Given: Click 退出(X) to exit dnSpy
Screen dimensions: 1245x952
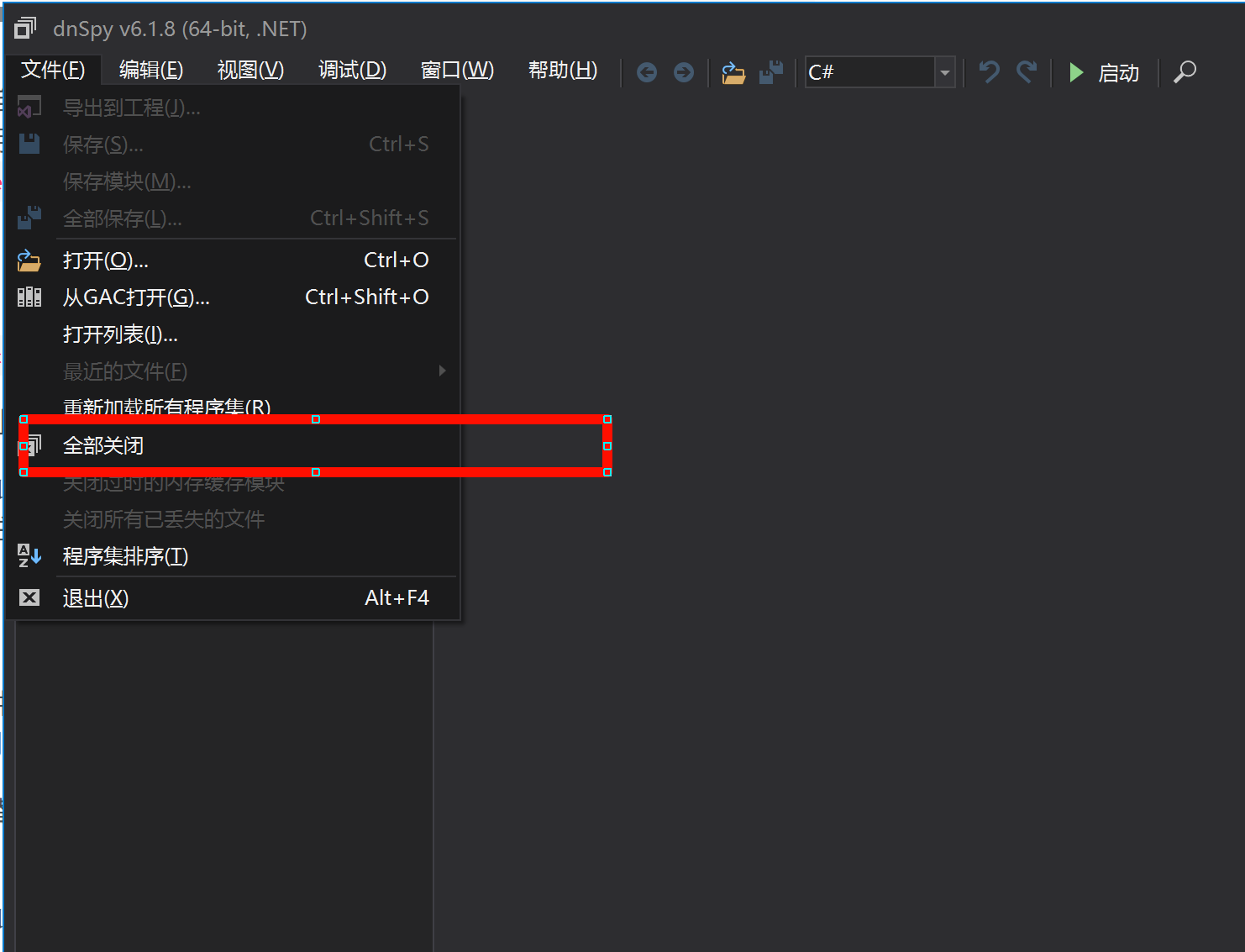Looking at the screenshot, I should coord(96,598).
